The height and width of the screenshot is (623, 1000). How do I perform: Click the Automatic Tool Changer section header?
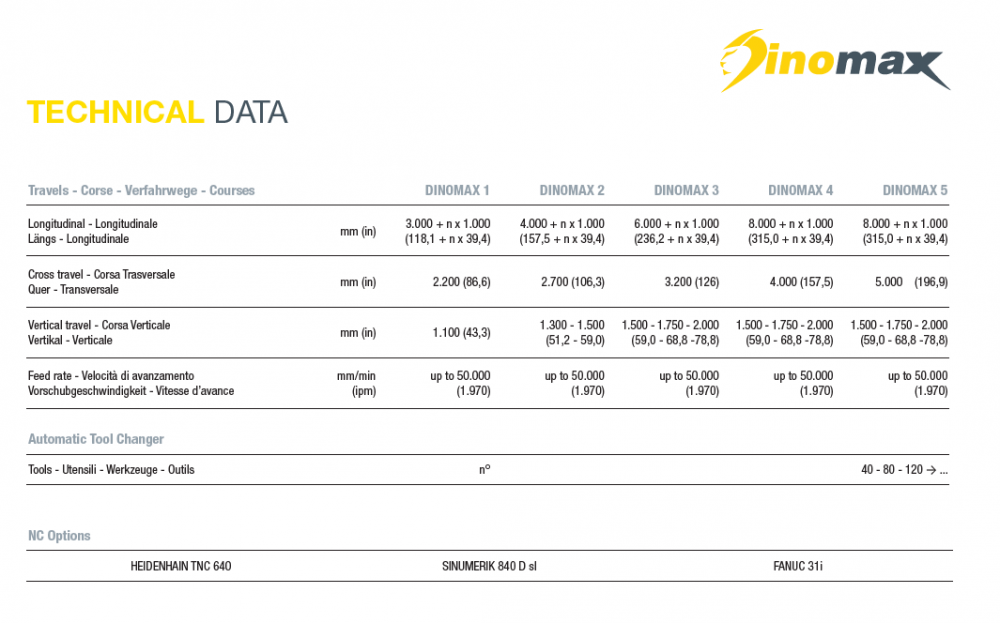(96, 439)
